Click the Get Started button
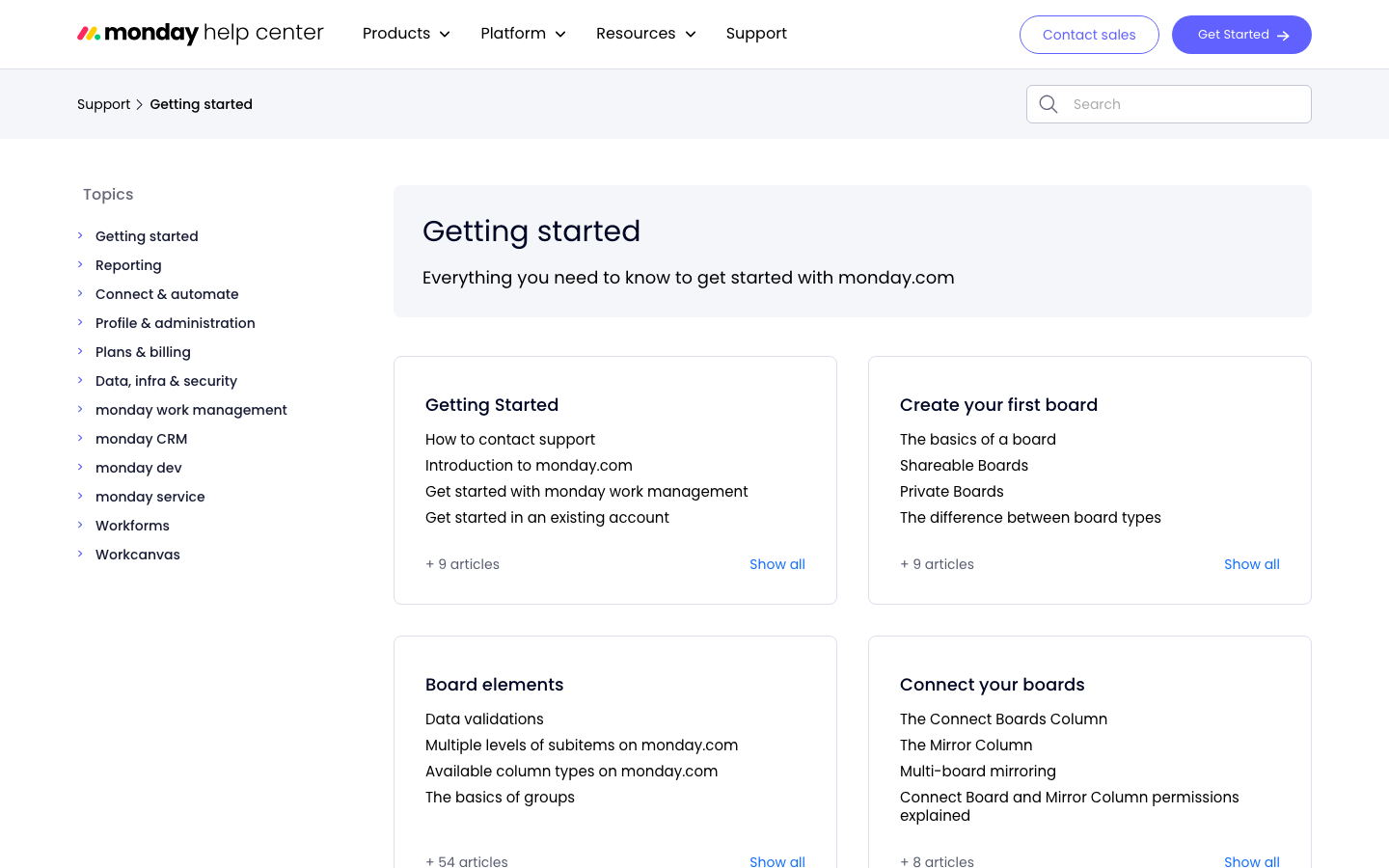 pos(1241,35)
